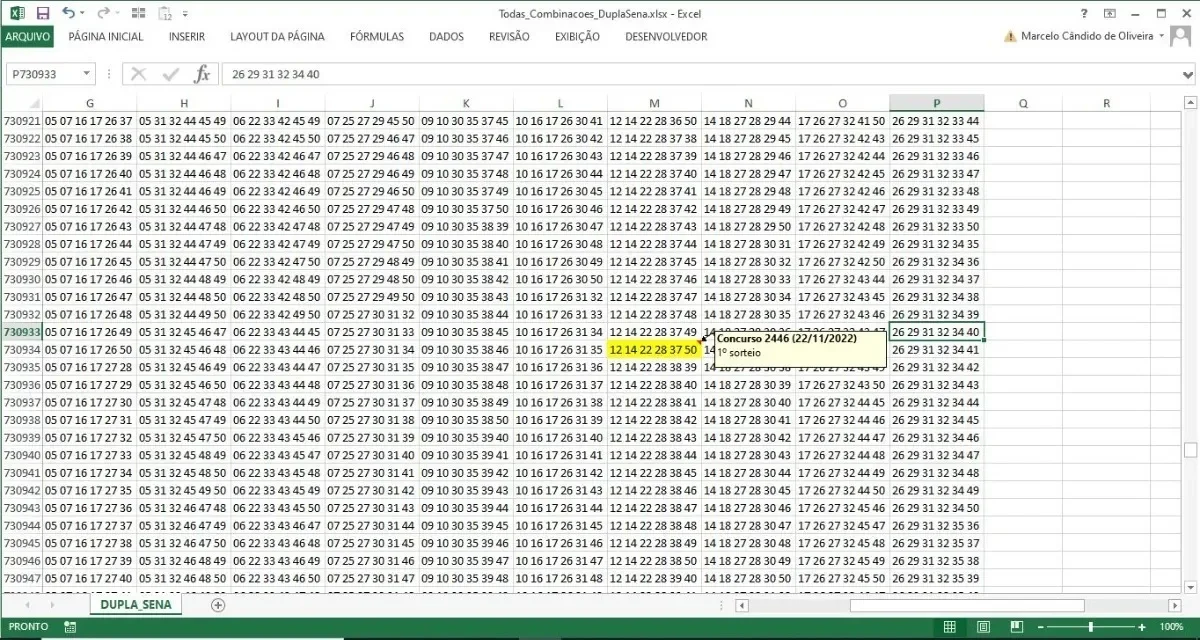The width and height of the screenshot is (1200, 640).
Task: Open Customize Quick Access Toolbar dropdown
Action: 186,14
